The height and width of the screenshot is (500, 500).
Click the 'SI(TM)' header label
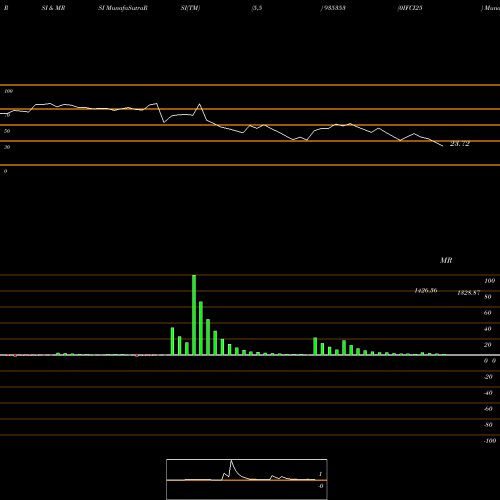pyautogui.click(x=190, y=8)
